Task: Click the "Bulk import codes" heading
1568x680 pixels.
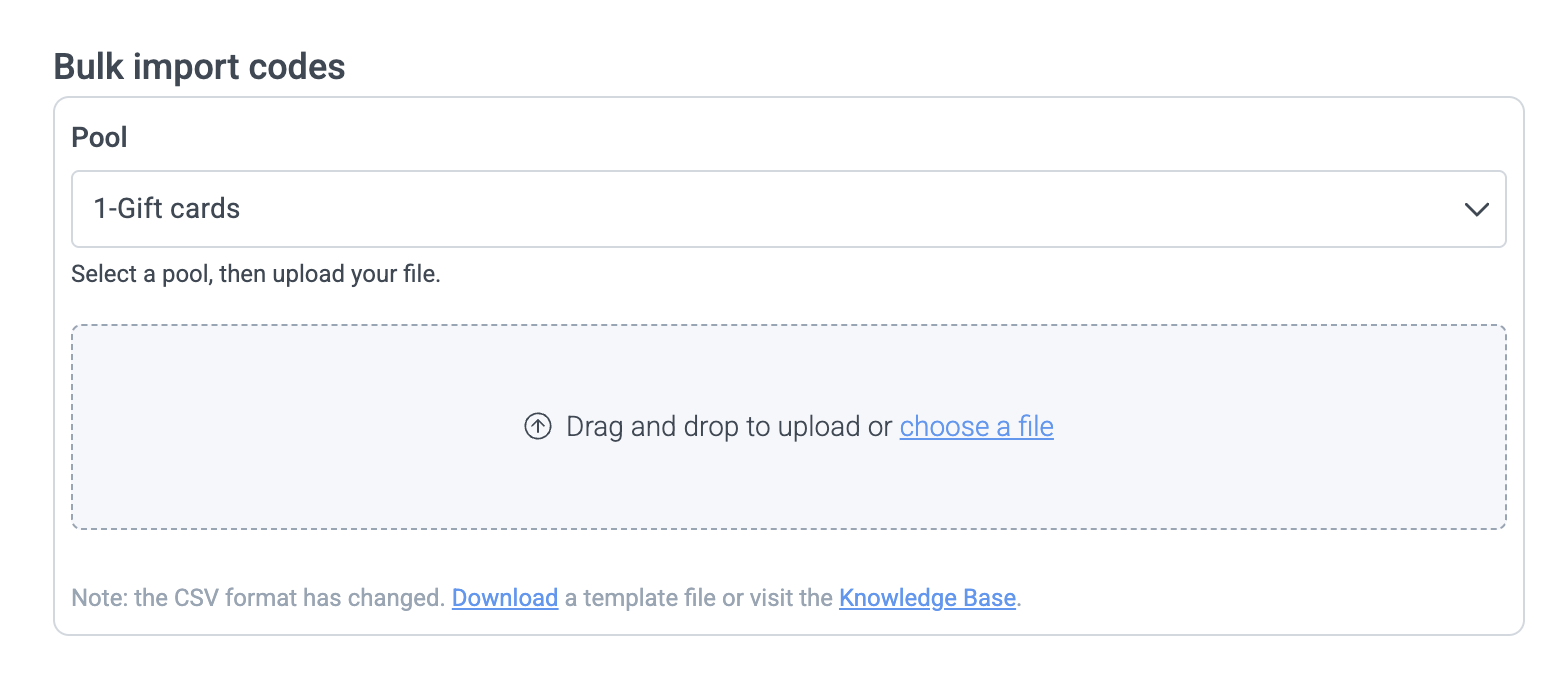Action: tap(199, 67)
